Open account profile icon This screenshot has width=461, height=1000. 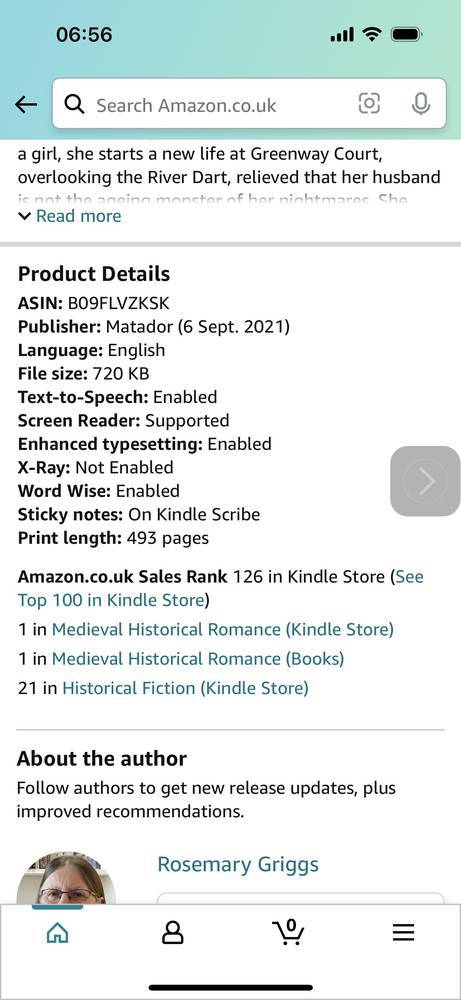pos(172,933)
